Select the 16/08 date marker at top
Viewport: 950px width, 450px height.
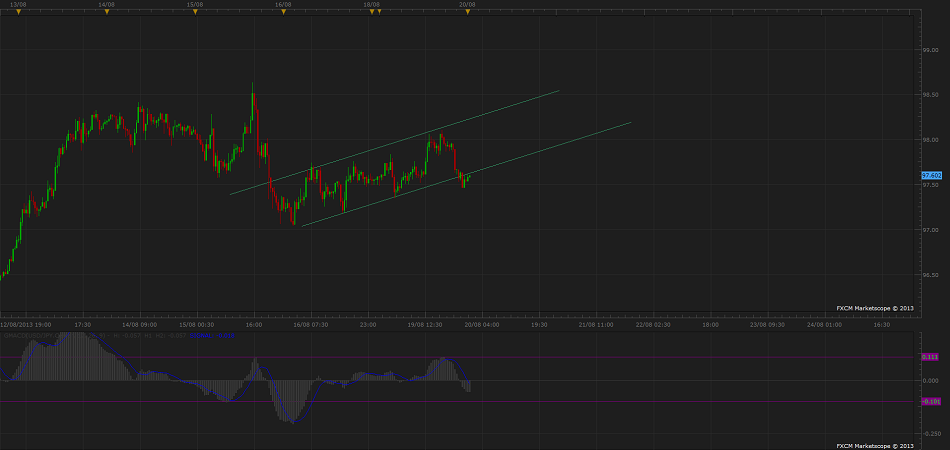pyautogui.click(x=283, y=11)
